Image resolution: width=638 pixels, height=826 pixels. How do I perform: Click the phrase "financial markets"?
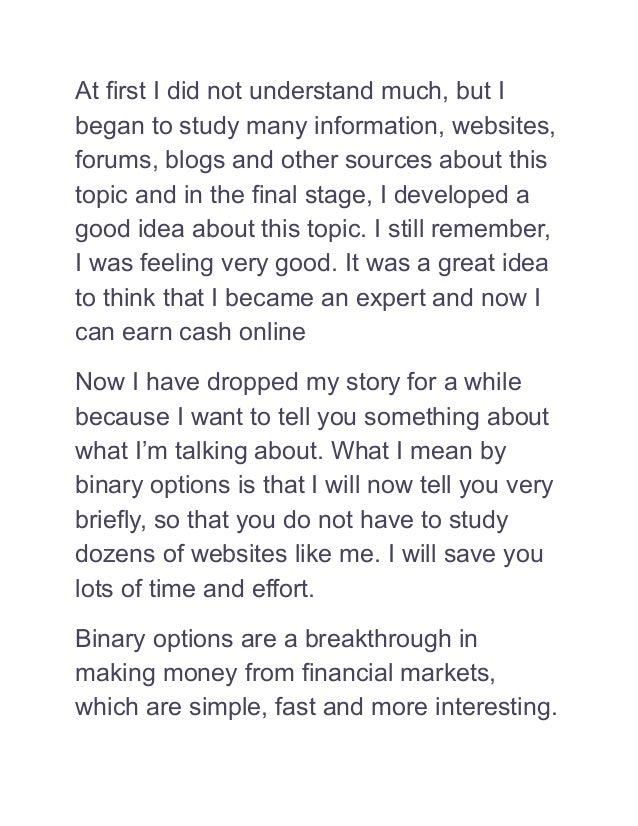coord(398,674)
